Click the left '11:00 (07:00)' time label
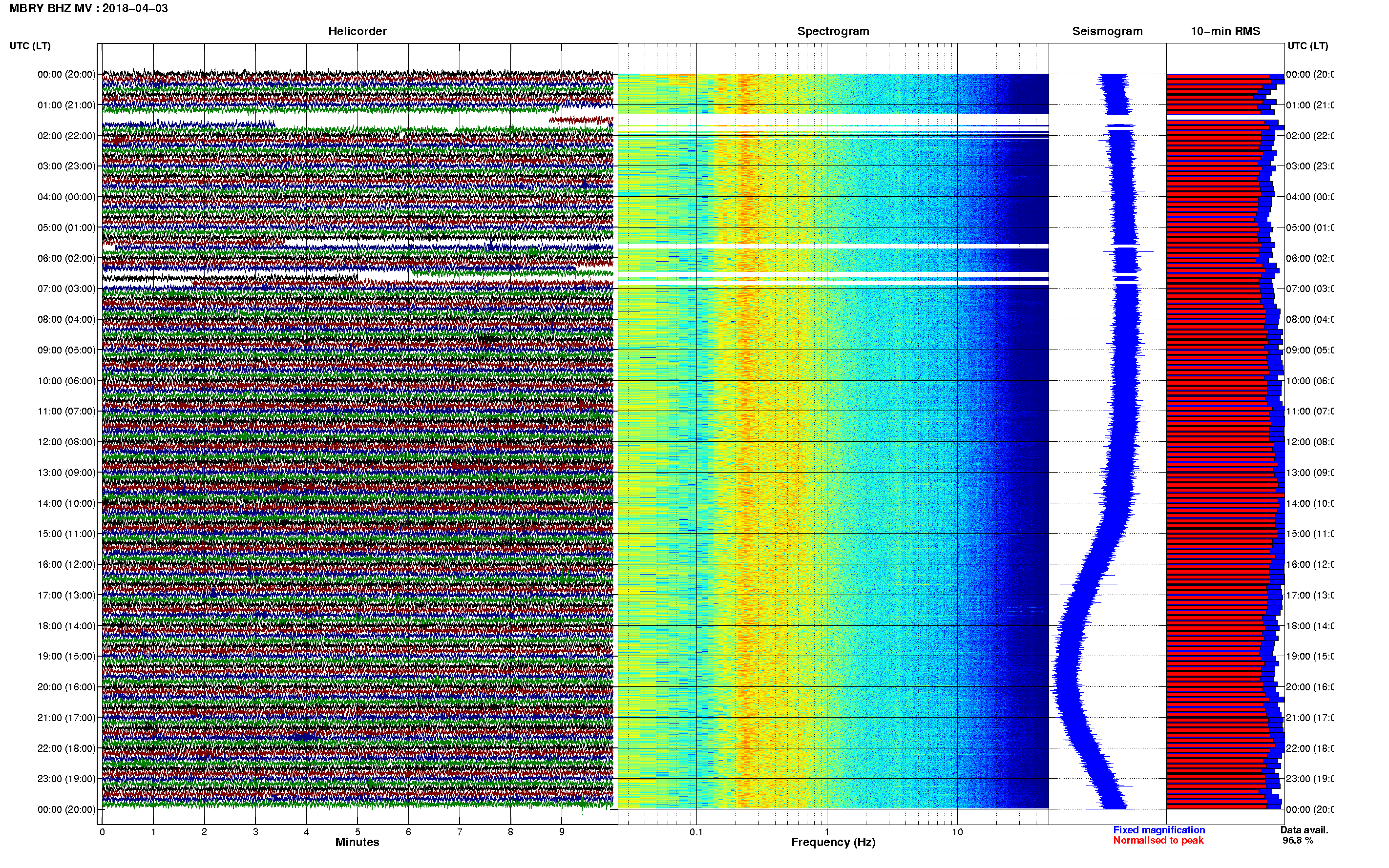Image resolution: width=1389 pixels, height=868 pixels. point(66,411)
